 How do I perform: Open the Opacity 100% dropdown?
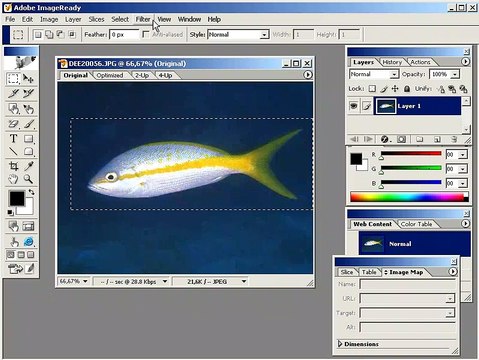click(455, 74)
